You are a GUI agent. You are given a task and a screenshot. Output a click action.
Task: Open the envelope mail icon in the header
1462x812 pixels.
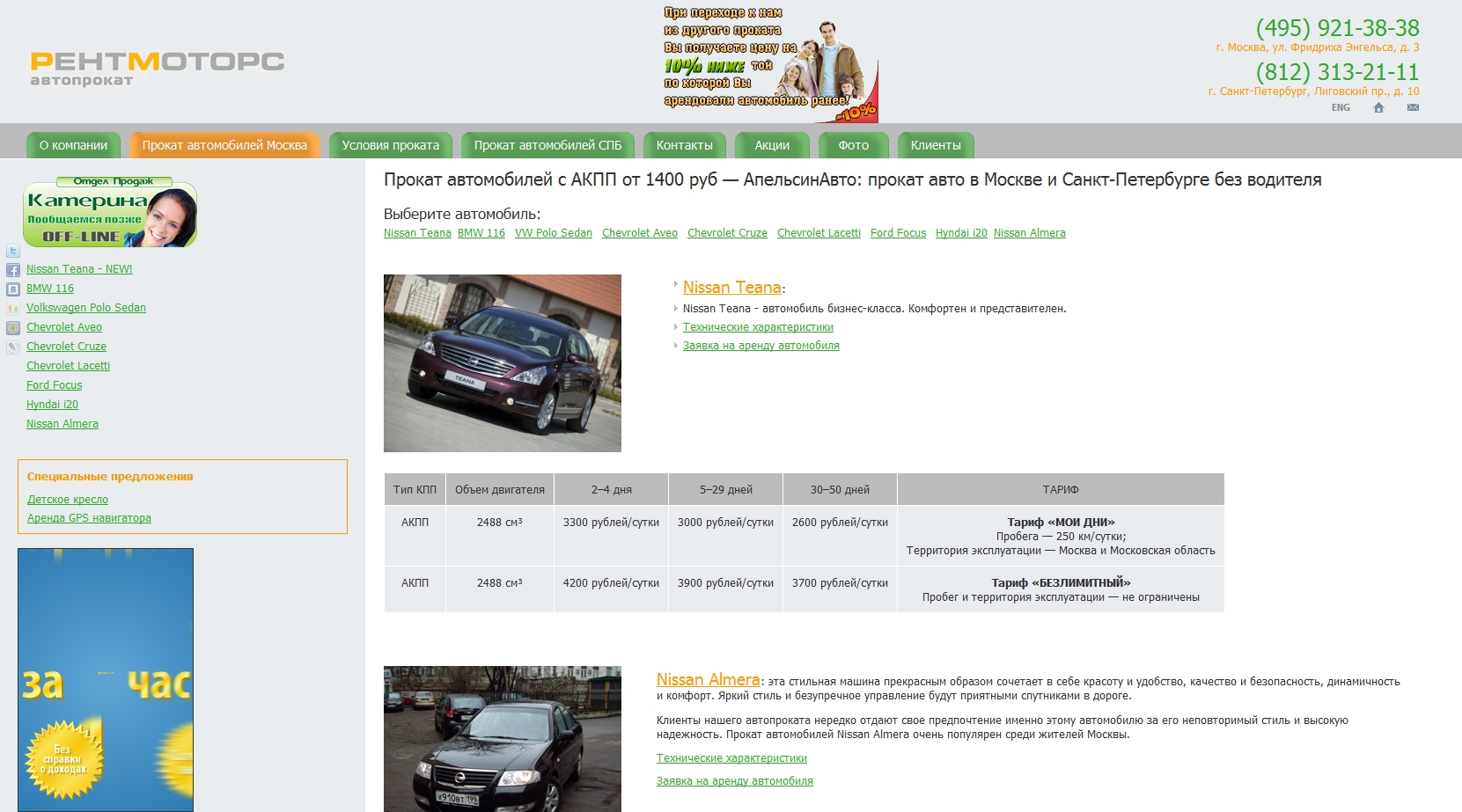pos(1413,107)
